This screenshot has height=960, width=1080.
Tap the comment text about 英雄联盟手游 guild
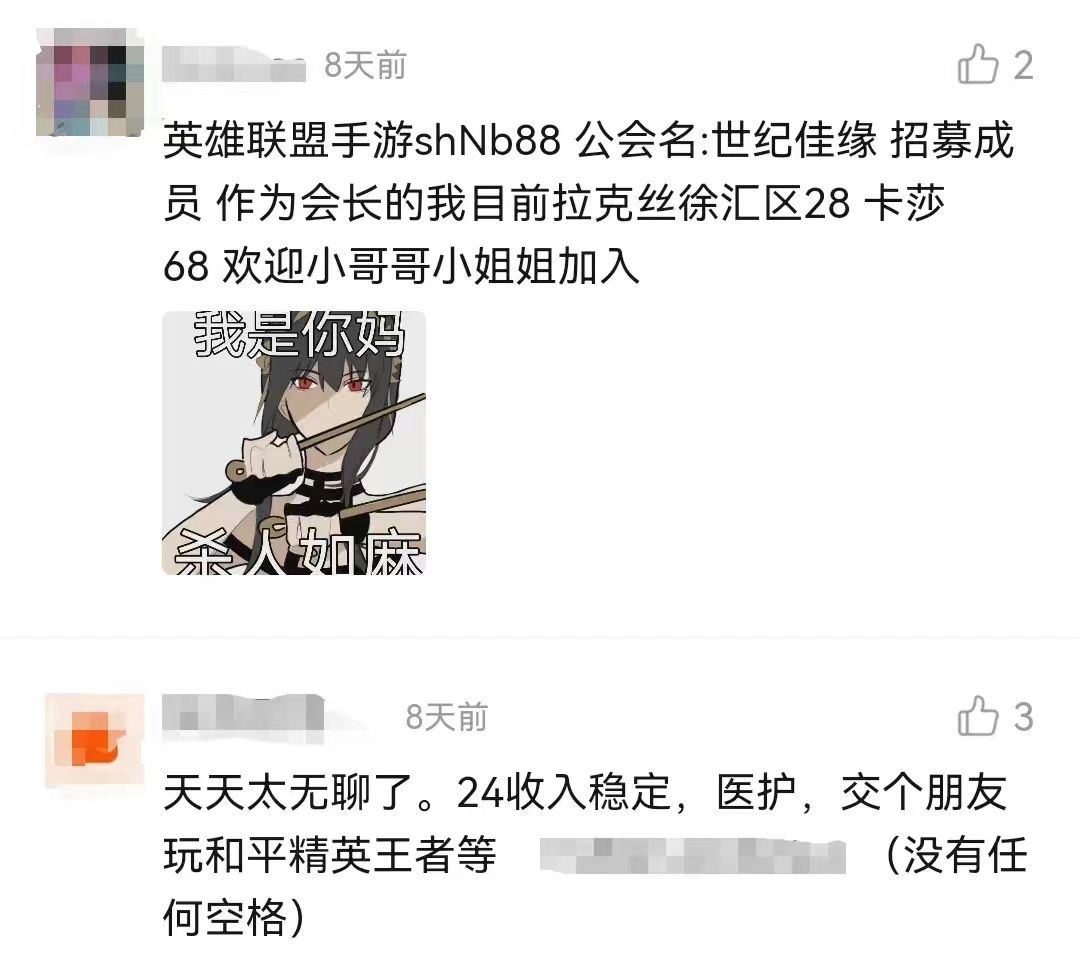[x=589, y=203]
